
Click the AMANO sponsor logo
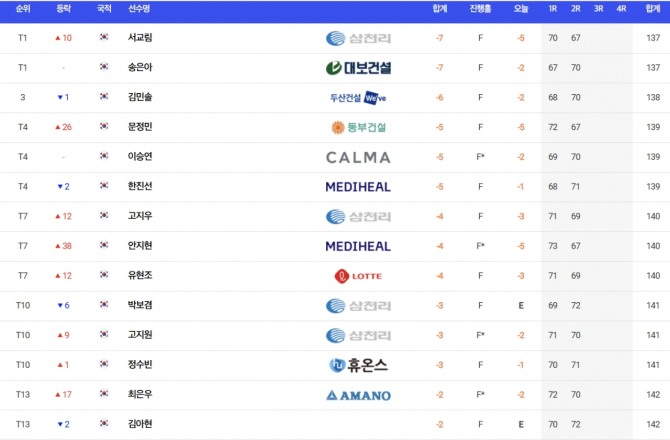[358, 395]
